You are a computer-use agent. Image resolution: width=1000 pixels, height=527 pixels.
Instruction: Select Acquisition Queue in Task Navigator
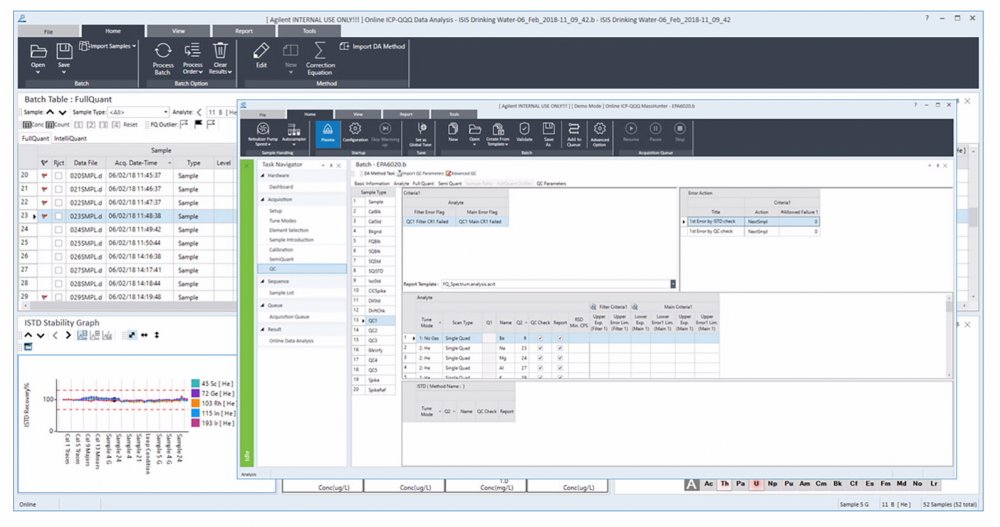pos(289,317)
